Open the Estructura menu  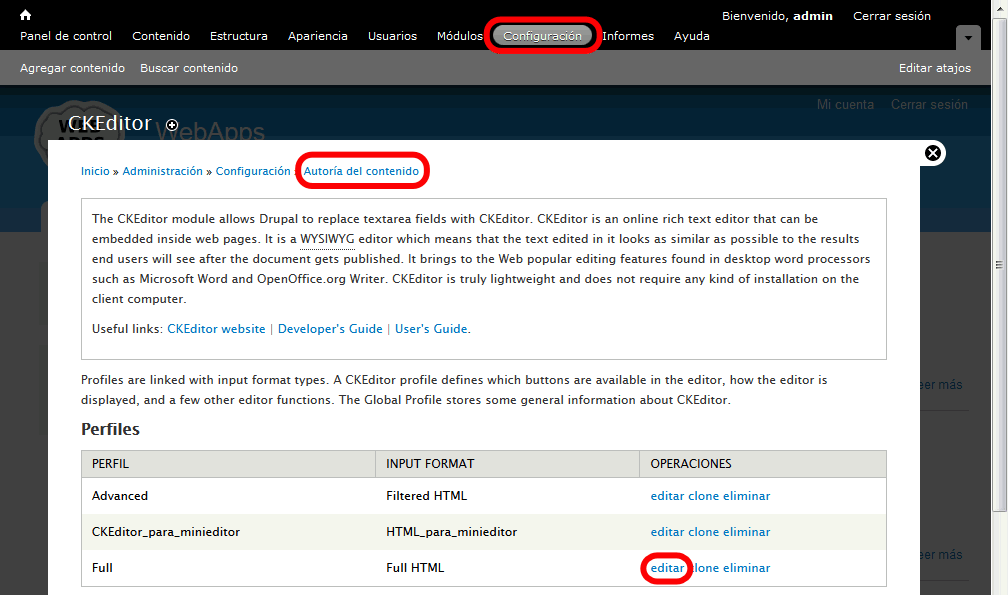[238, 36]
